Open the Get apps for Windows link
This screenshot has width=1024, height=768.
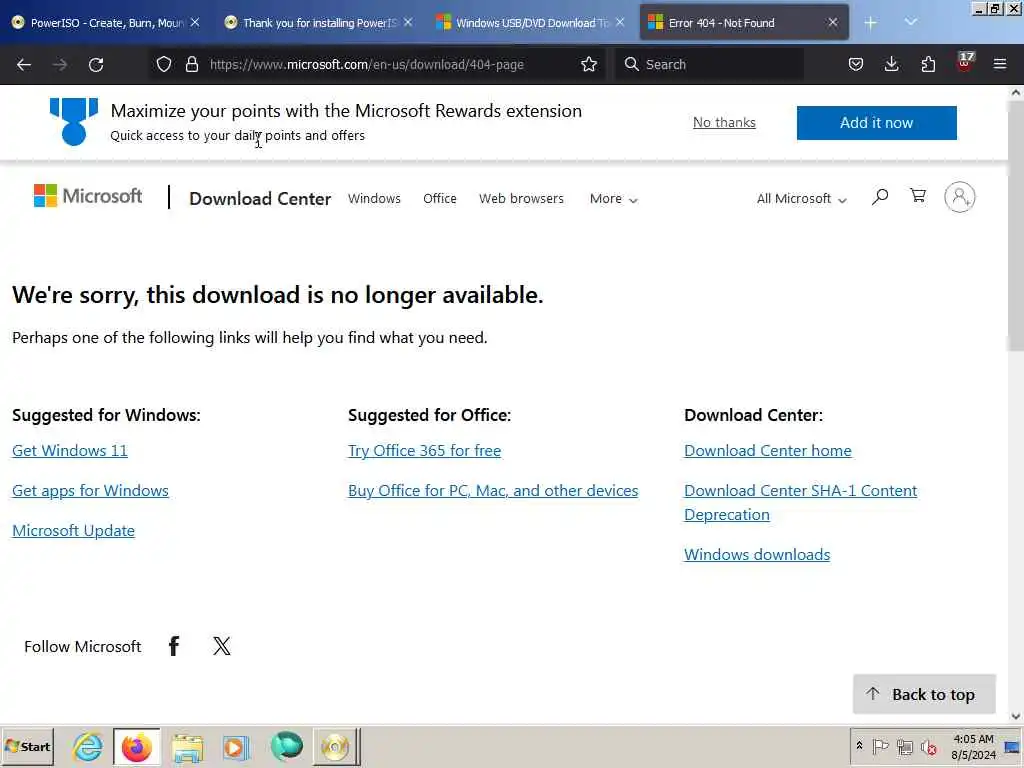point(90,490)
